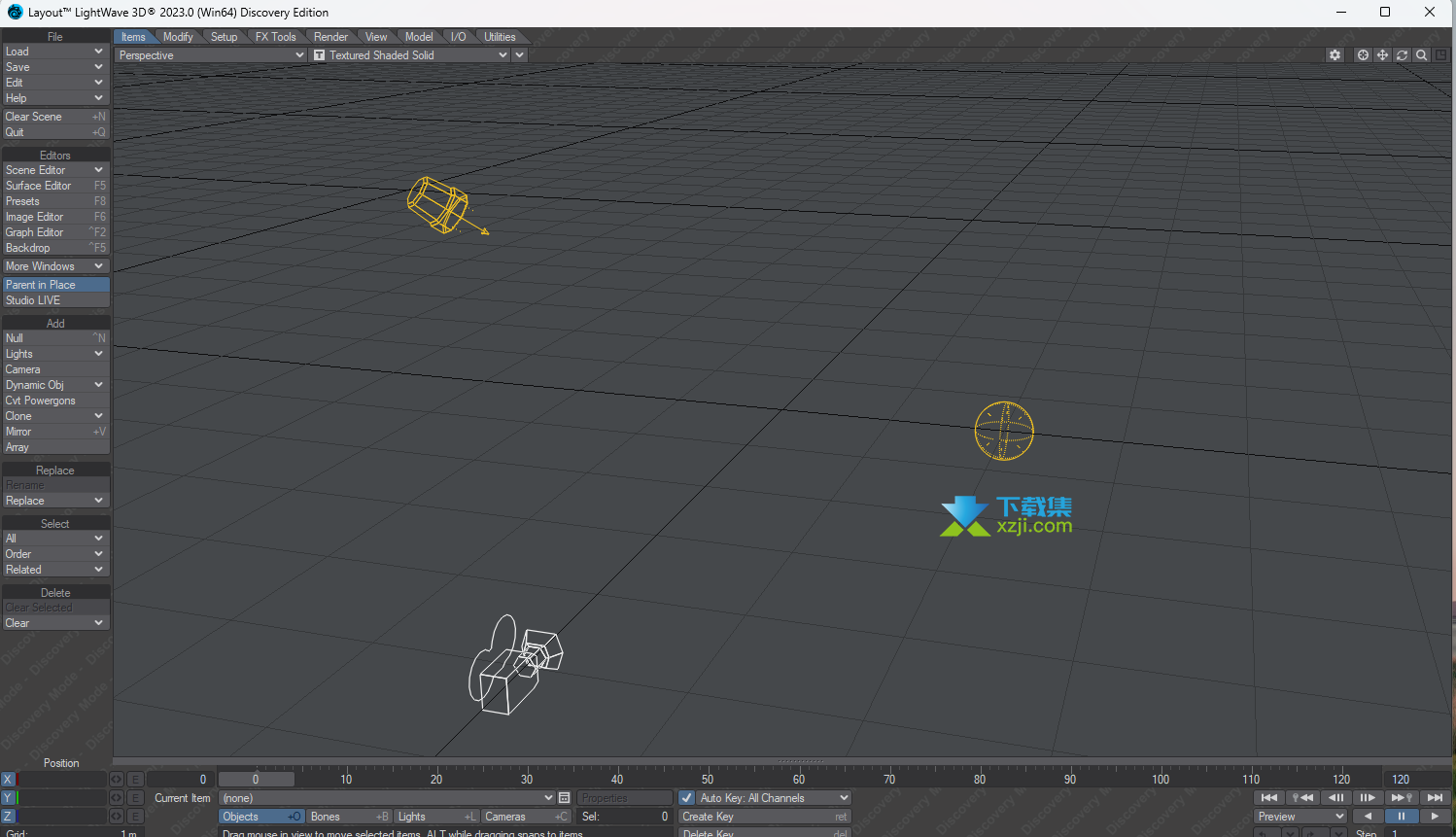Click the Create Key button
Viewport: 1456px width, 837px height.
[765, 817]
